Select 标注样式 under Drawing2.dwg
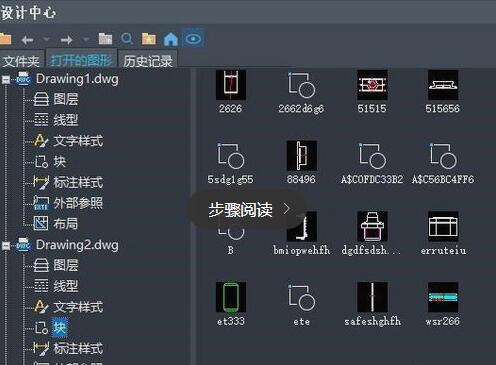This screenshot has height=365, width=496. point(78,349)
